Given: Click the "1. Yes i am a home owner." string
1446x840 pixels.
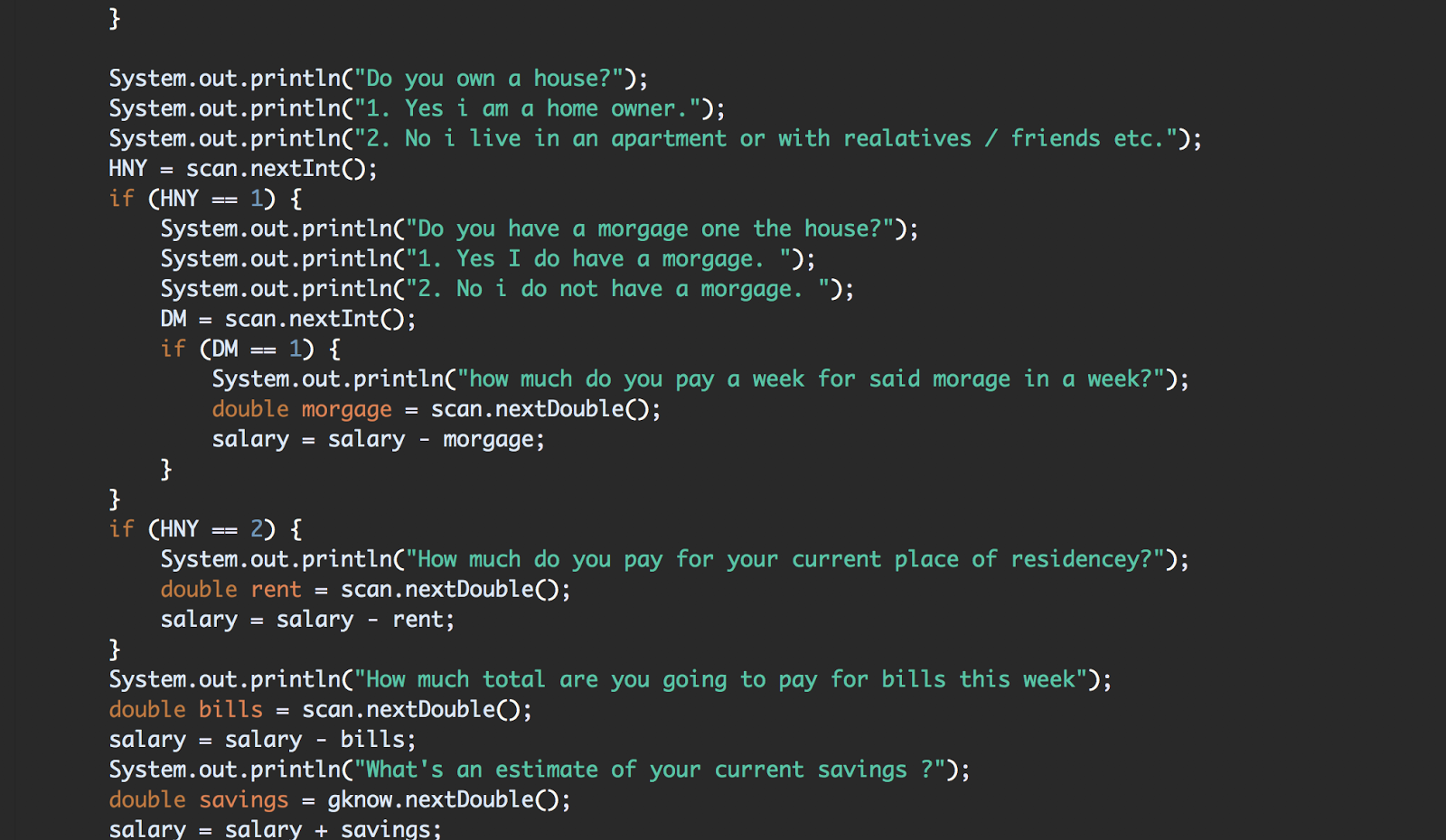Looking at the screenshot, I should (x=528, y=108).
